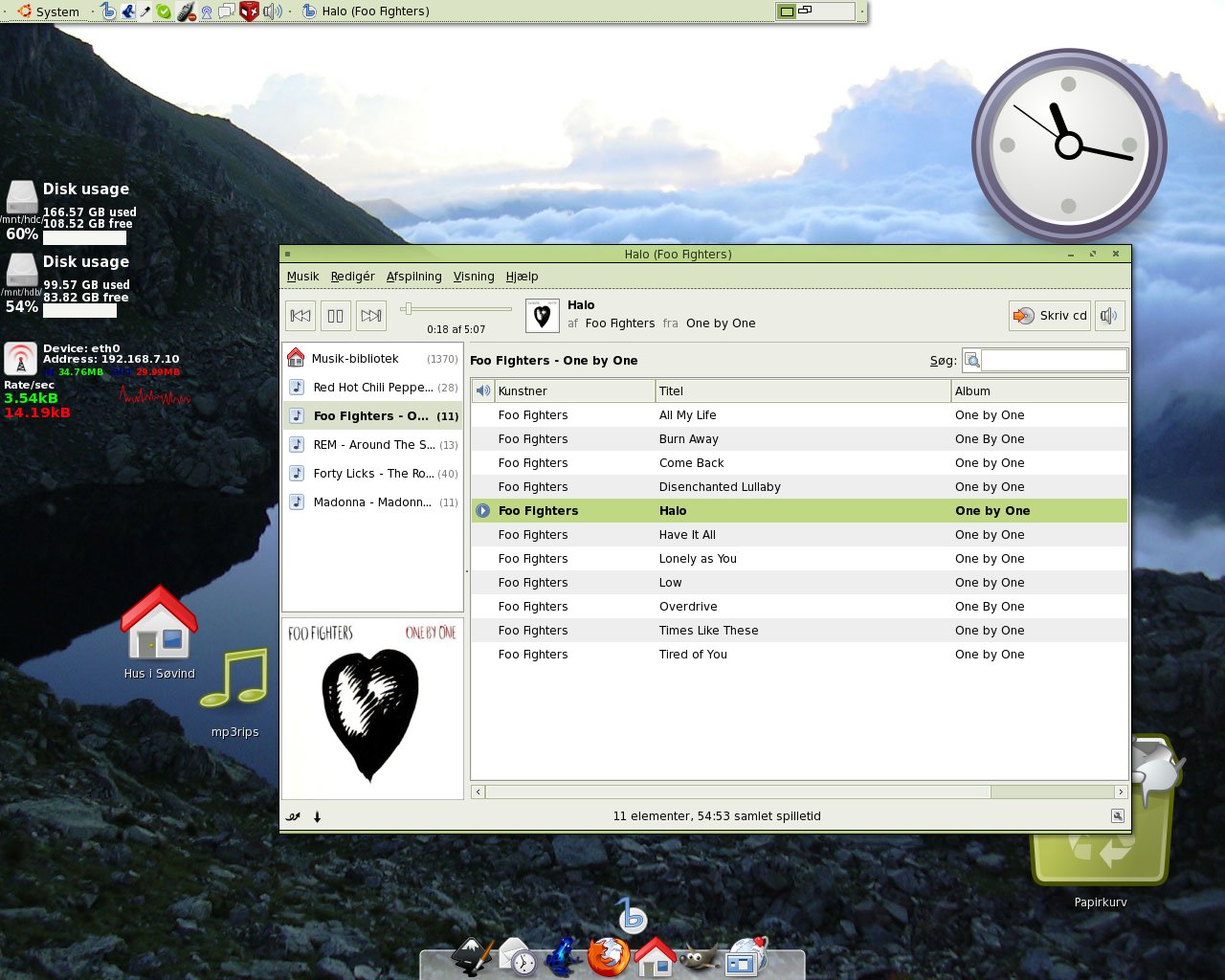Click the horizontal scrollbar of the track list
The image size is (1225, 980).
(738, 791)
